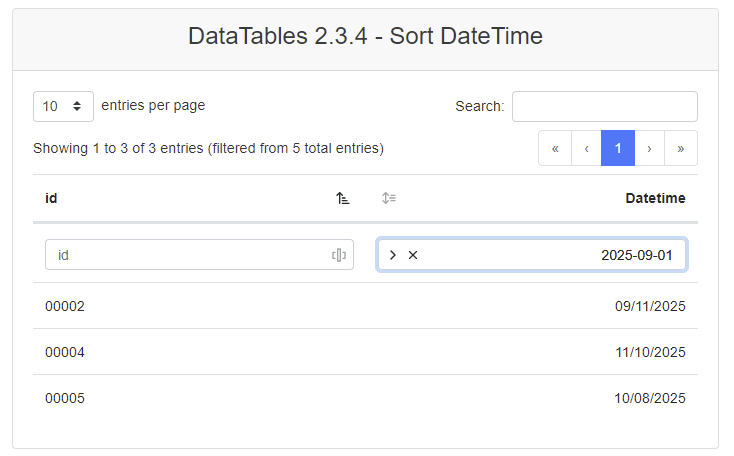Click the ascending sort icon for id column
The width and height of the screenshot is (734, 456).
point(343,198)
